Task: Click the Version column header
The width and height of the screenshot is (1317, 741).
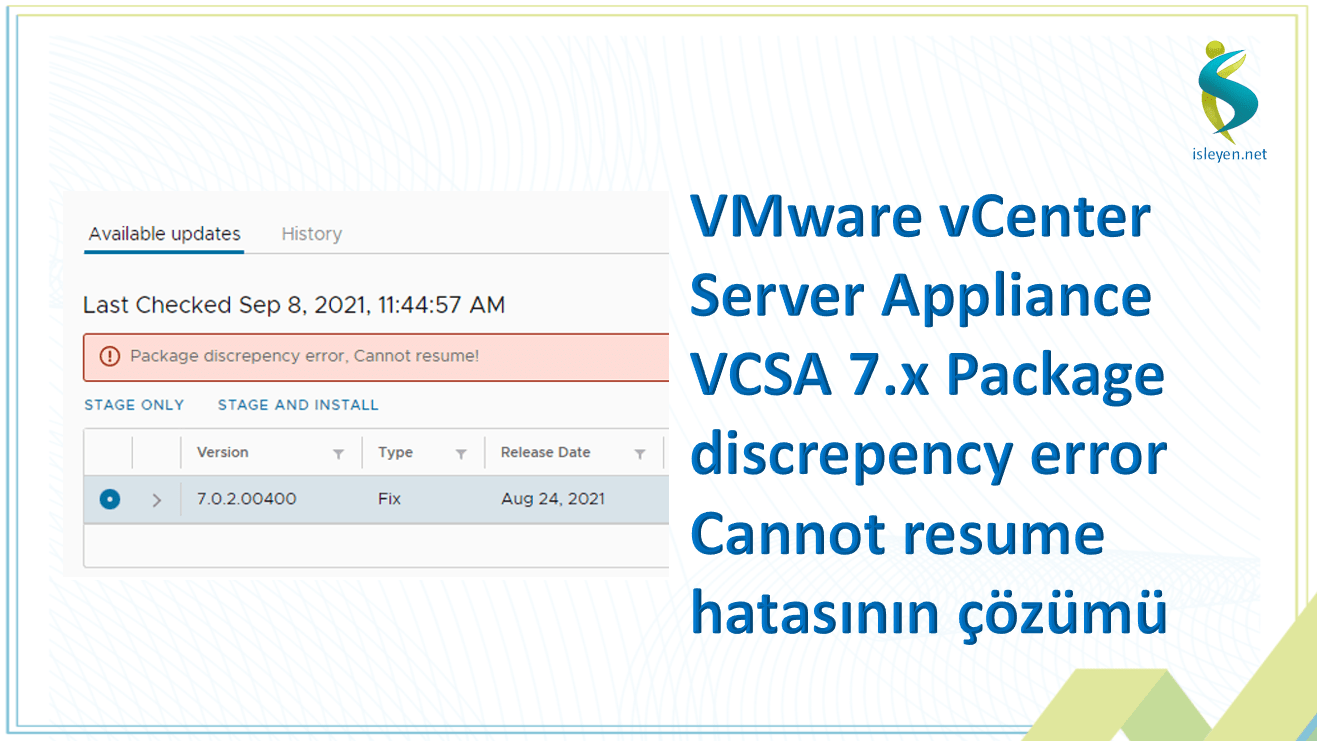Action: 222,452
